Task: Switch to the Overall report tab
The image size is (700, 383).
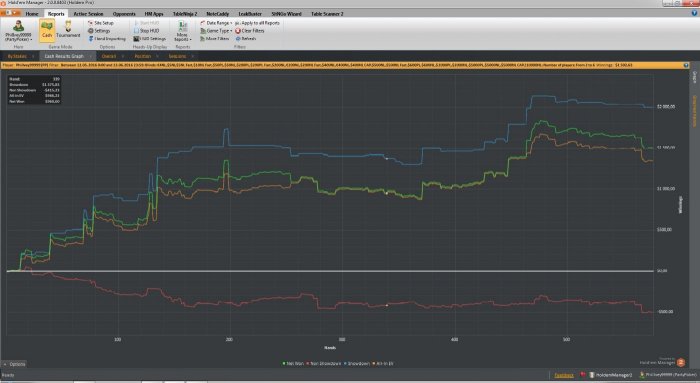Action: point(108,56)
